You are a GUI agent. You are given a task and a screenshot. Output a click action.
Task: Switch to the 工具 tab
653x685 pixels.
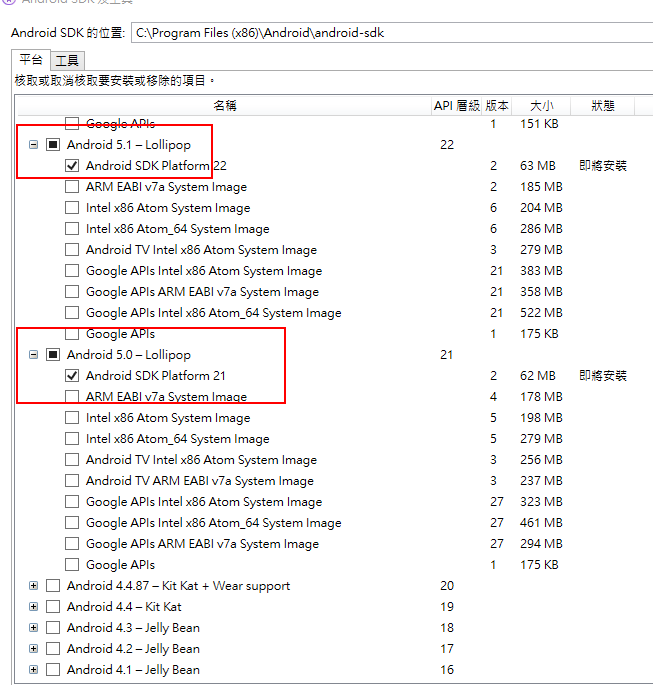click(x=67, y=61)
